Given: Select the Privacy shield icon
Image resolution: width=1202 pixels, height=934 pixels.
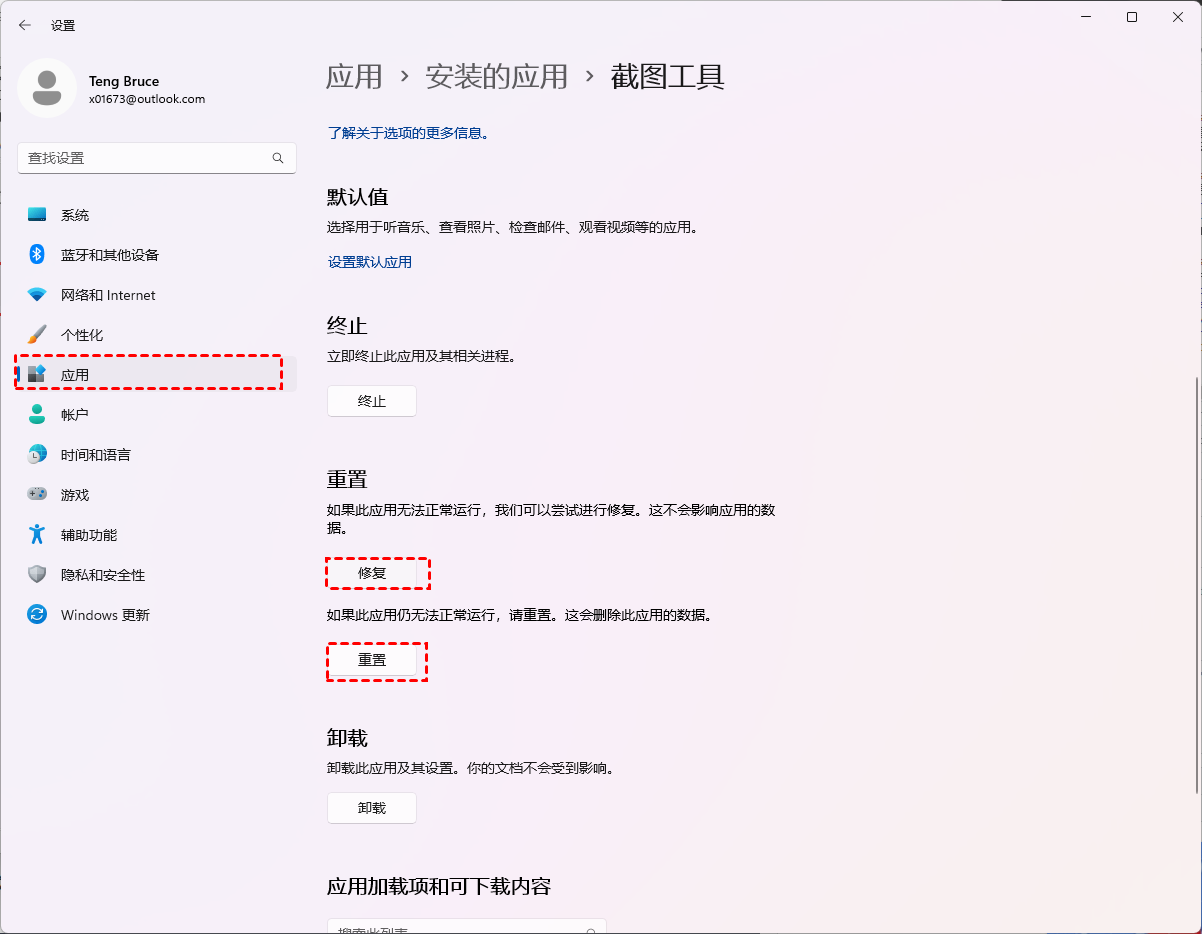Looking at the screenshot, I should click(37, 575).
